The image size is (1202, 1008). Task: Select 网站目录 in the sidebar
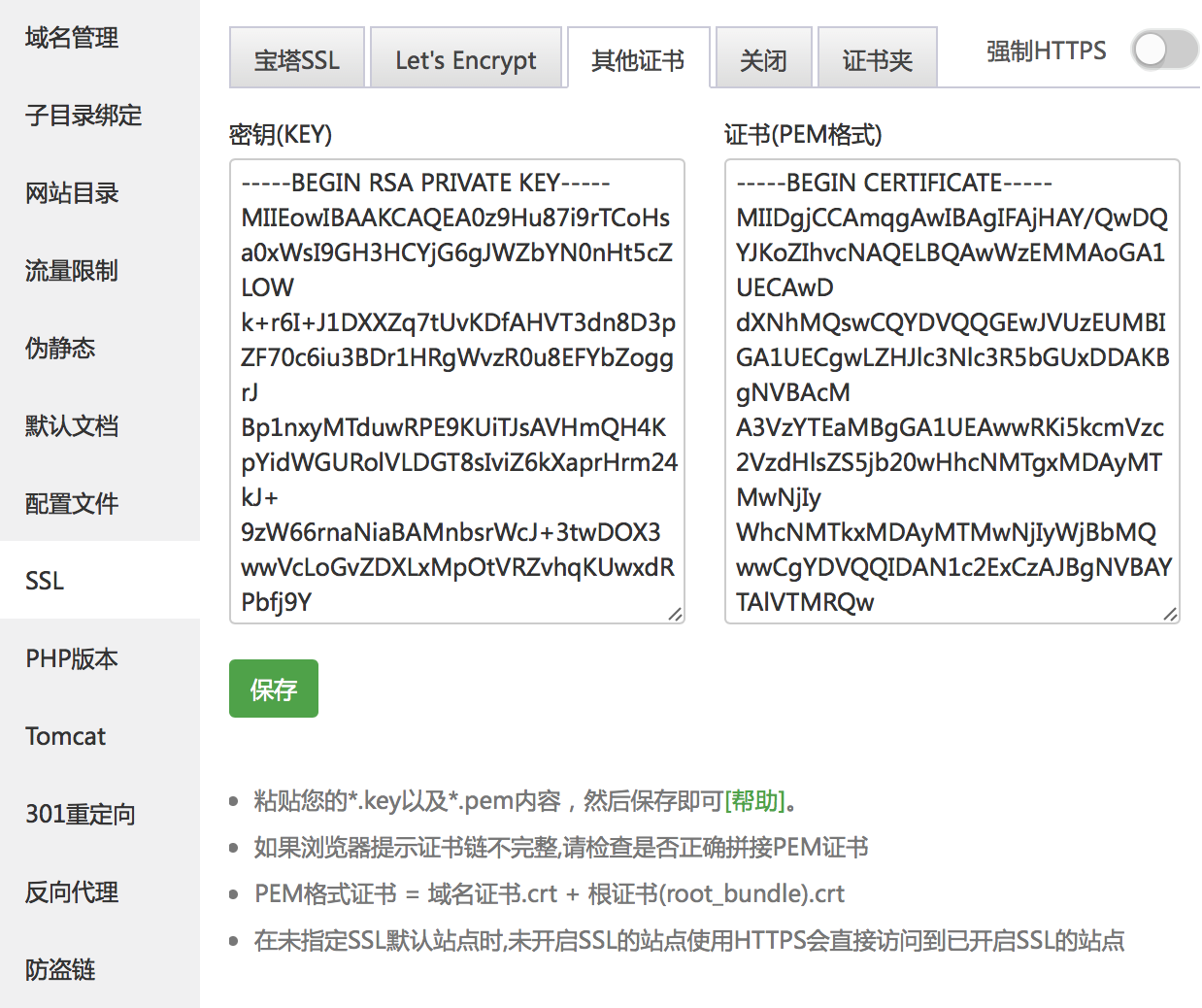click(x=100, y=192)
